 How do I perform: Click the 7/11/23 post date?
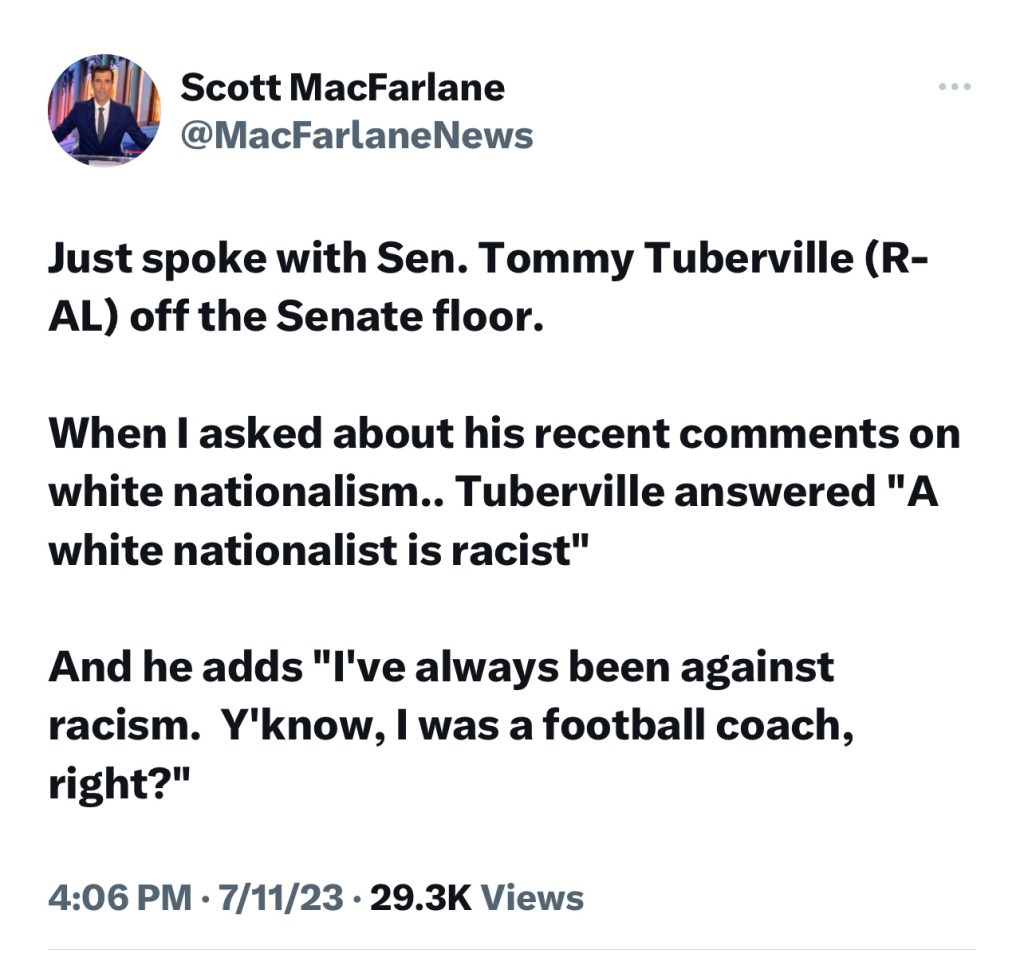coord(280,896)
